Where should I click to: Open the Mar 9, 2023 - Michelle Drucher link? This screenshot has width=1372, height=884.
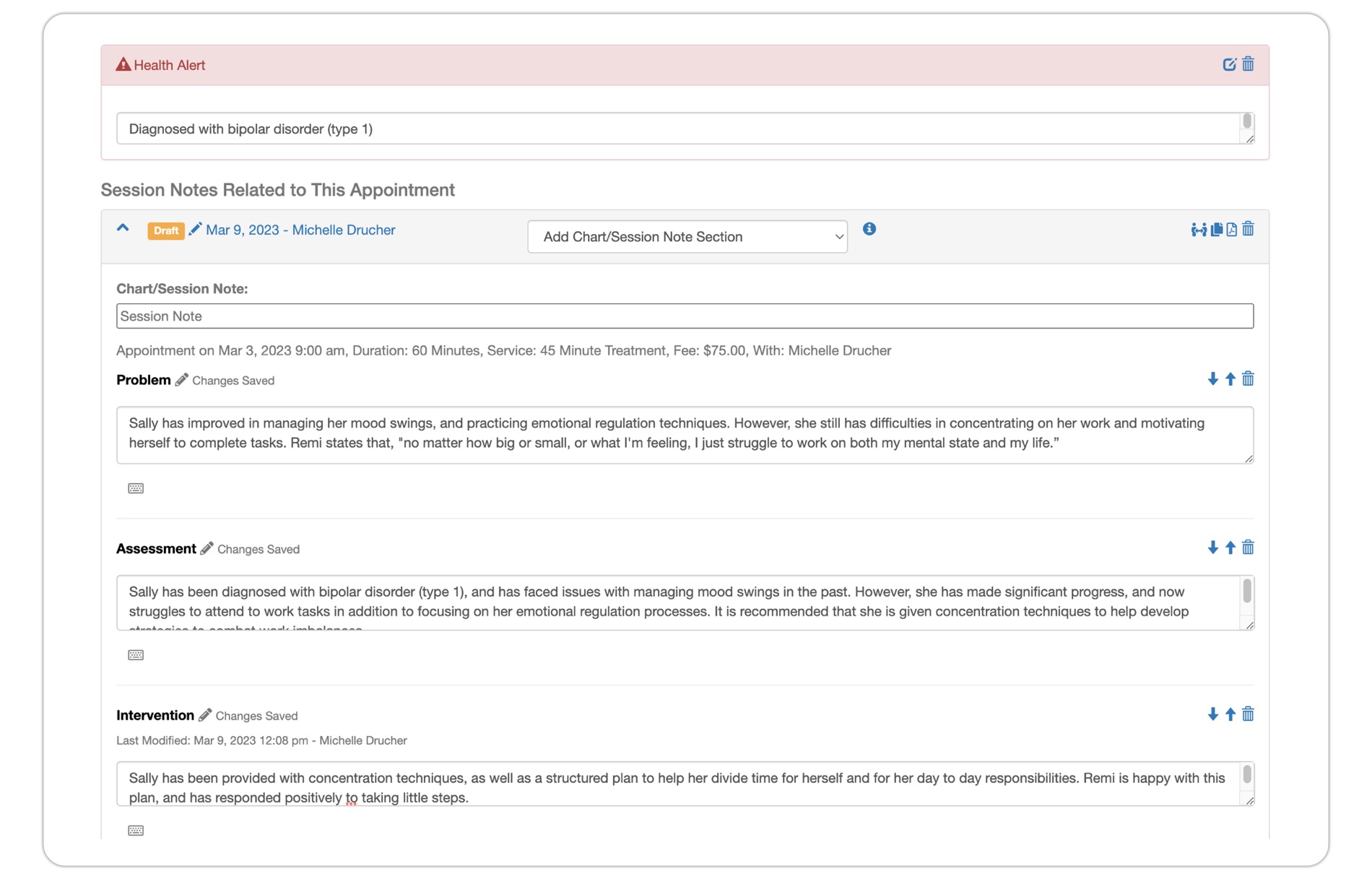point(300,230)
